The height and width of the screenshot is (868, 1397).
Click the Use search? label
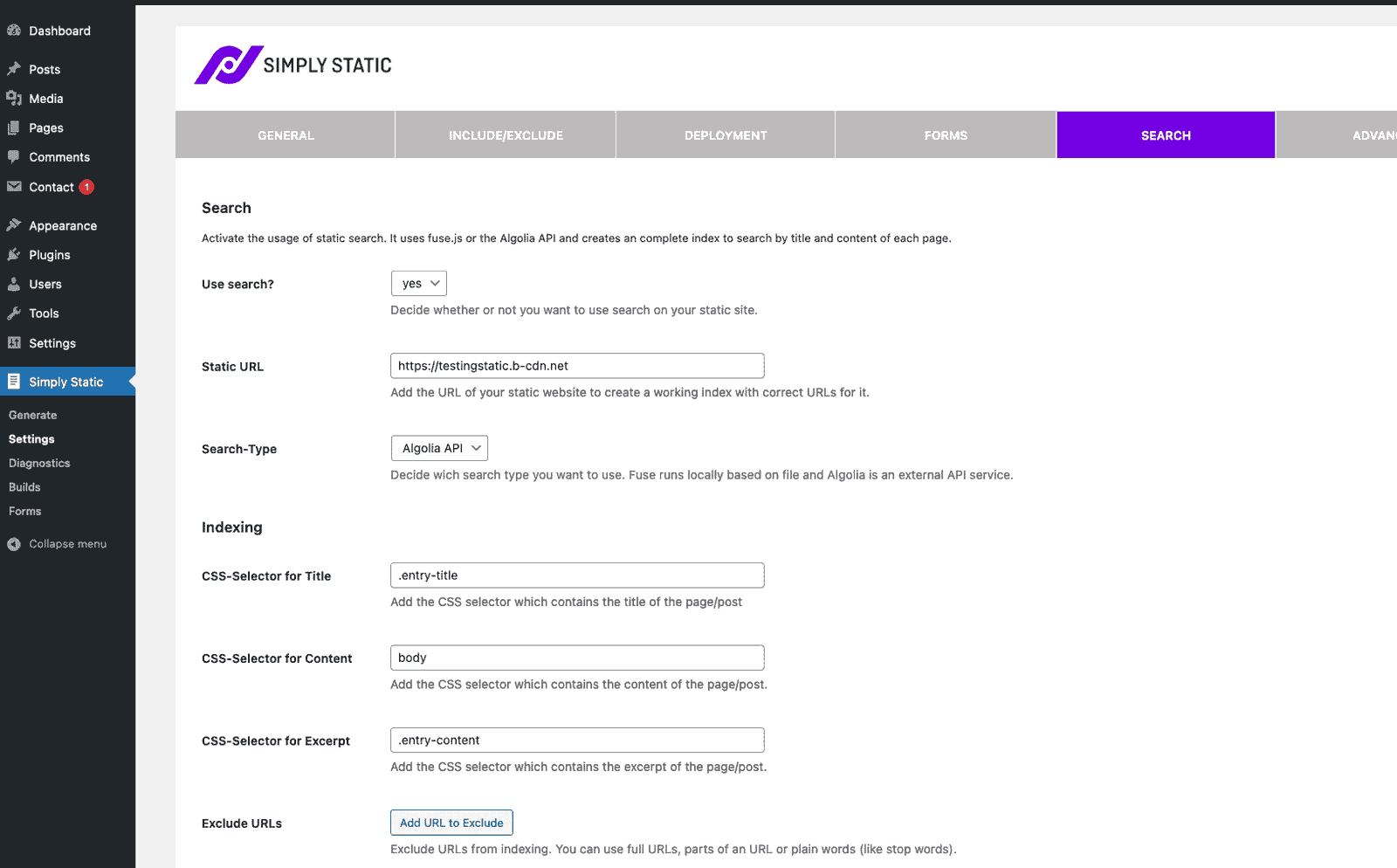pos(237,284)
